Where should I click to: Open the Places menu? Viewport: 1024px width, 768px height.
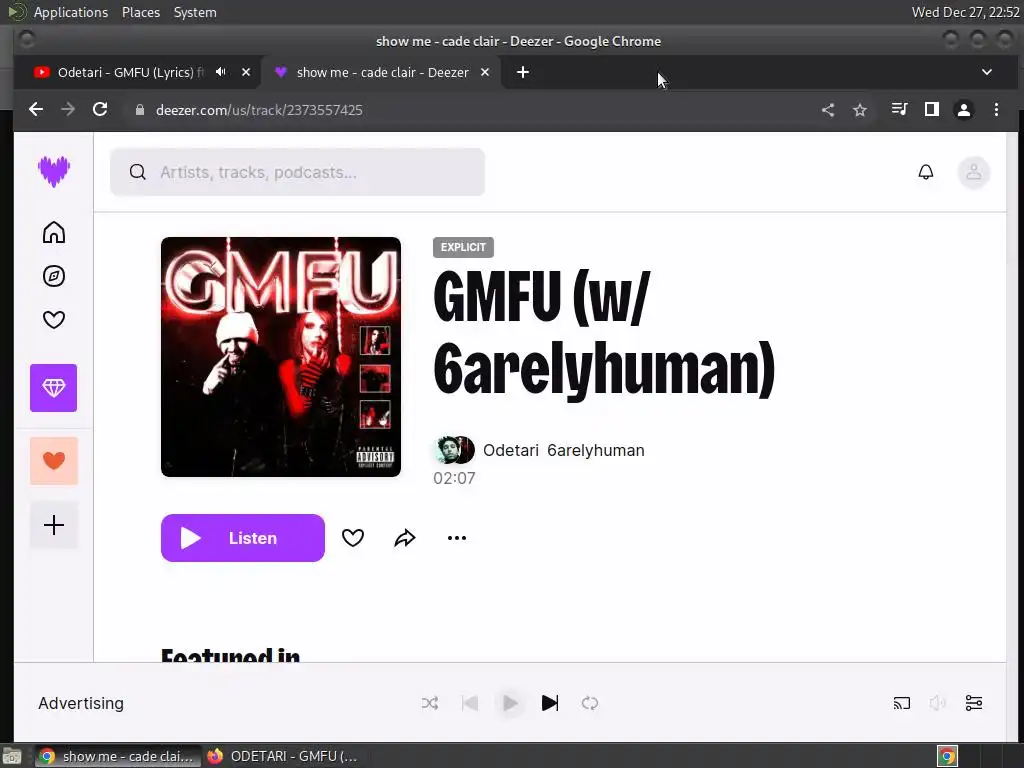140,12
